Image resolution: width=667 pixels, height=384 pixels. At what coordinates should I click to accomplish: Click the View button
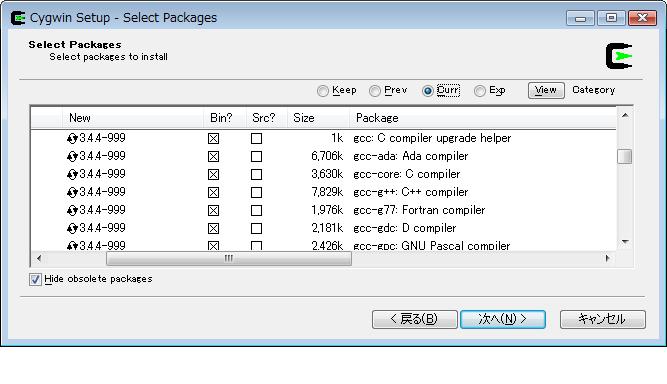point(546,90)
